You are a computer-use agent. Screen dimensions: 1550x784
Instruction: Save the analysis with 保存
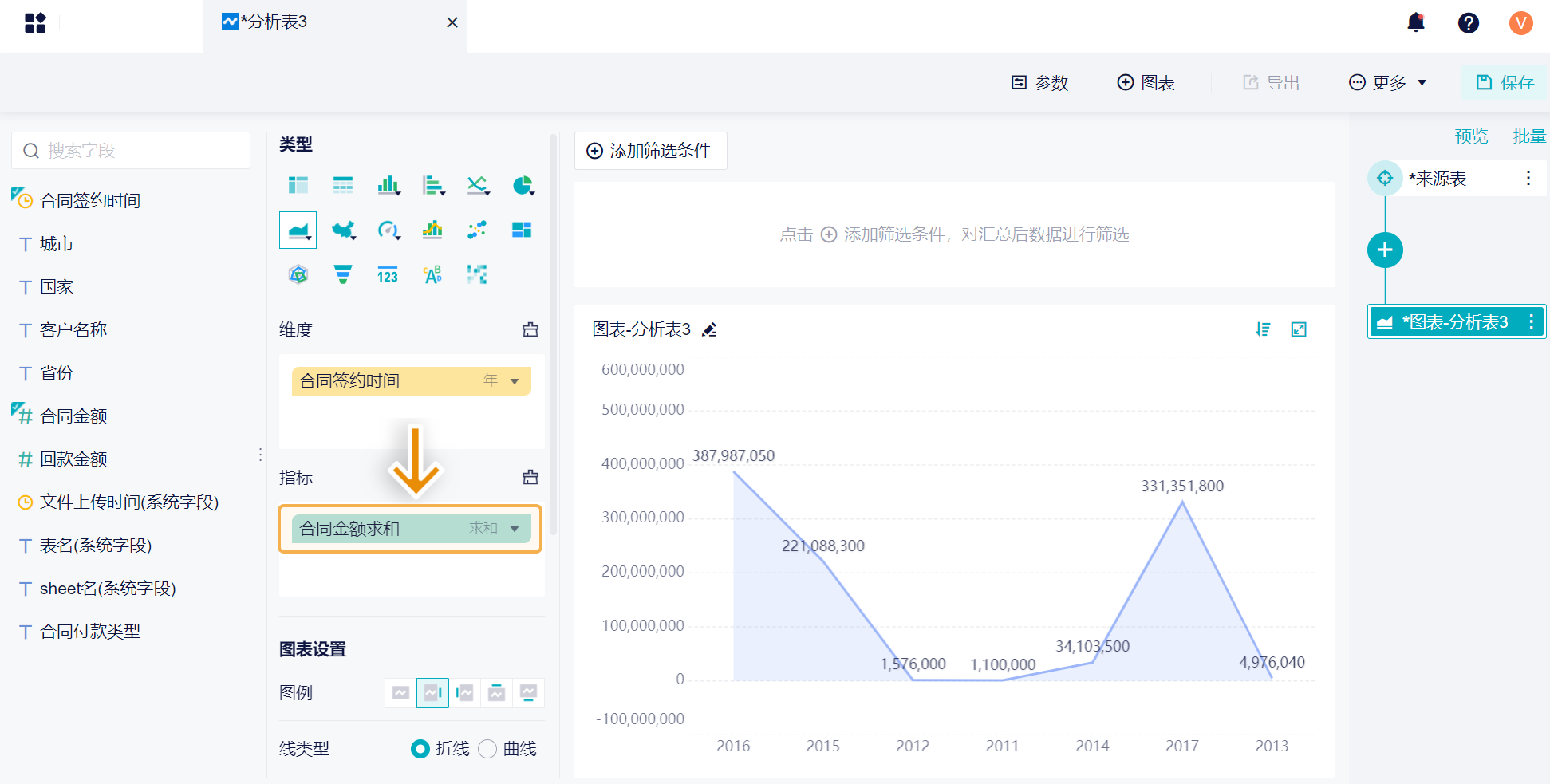[x=1505, y=82]
